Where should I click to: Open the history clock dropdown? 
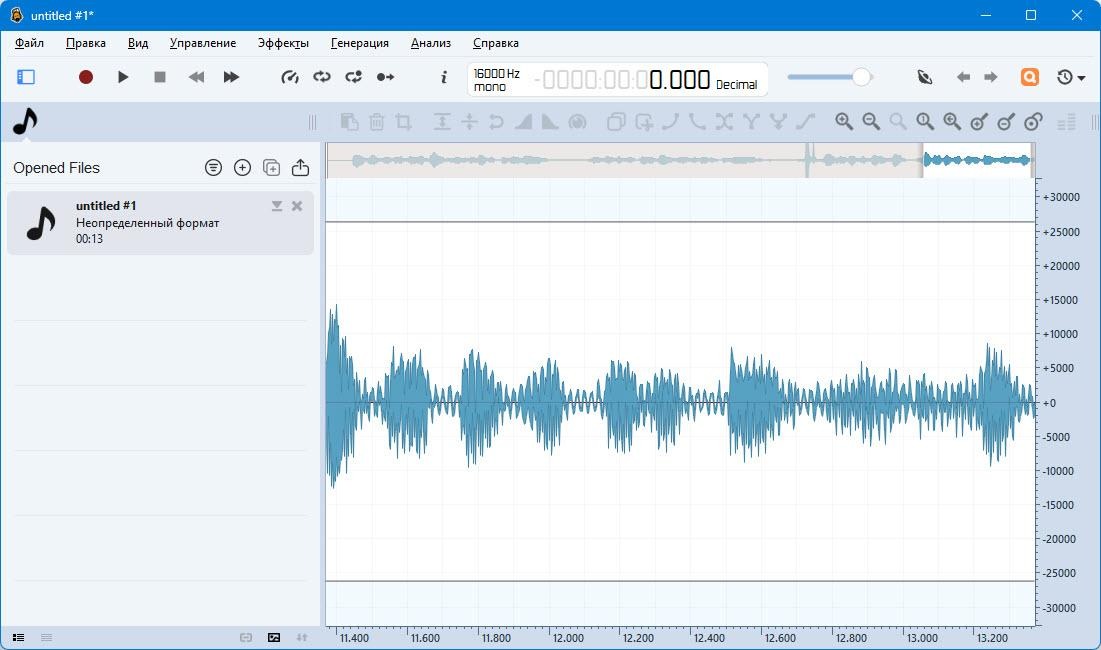[x=1071, y=77]
